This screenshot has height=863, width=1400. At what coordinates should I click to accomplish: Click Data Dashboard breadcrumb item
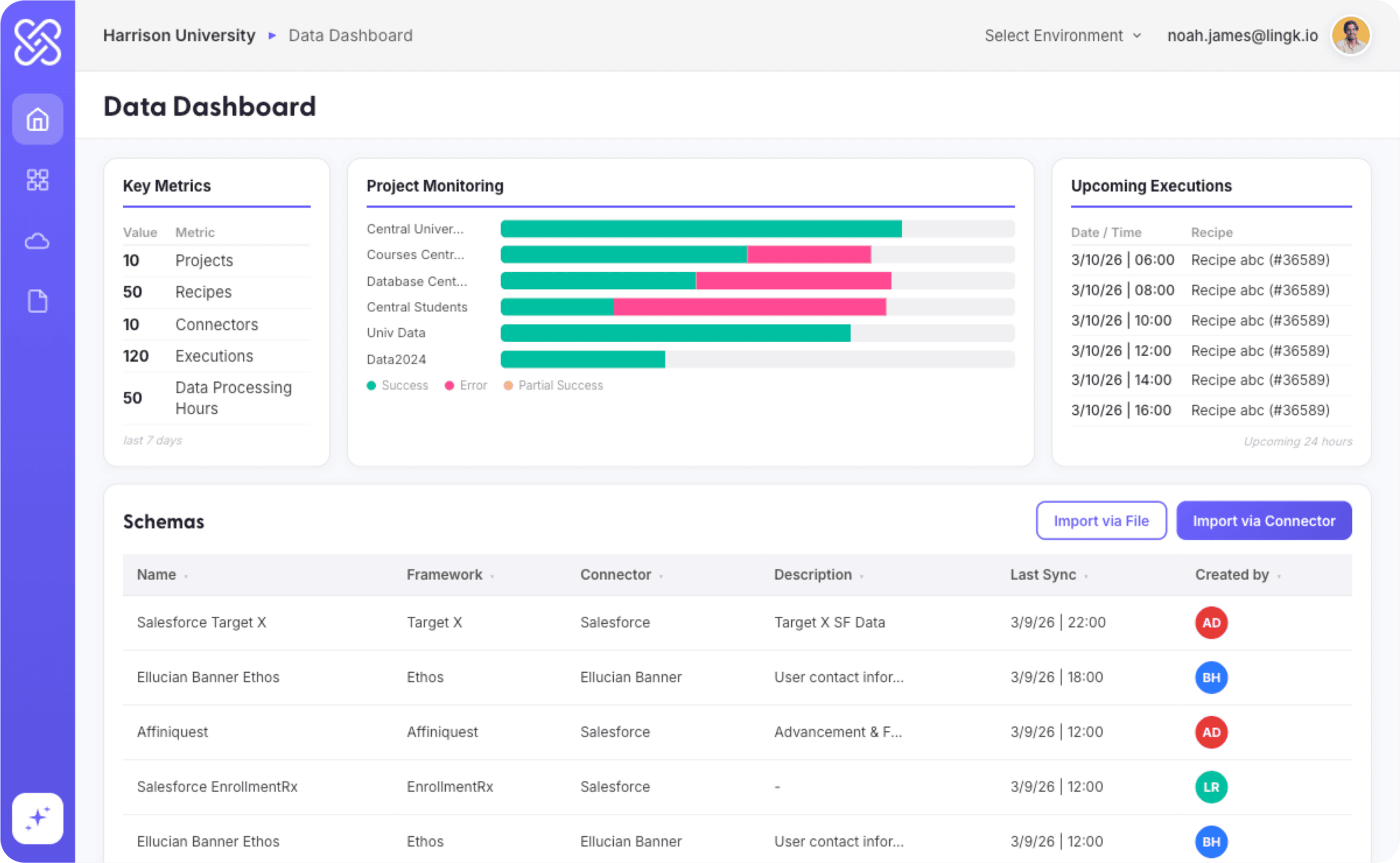point(351,35)
